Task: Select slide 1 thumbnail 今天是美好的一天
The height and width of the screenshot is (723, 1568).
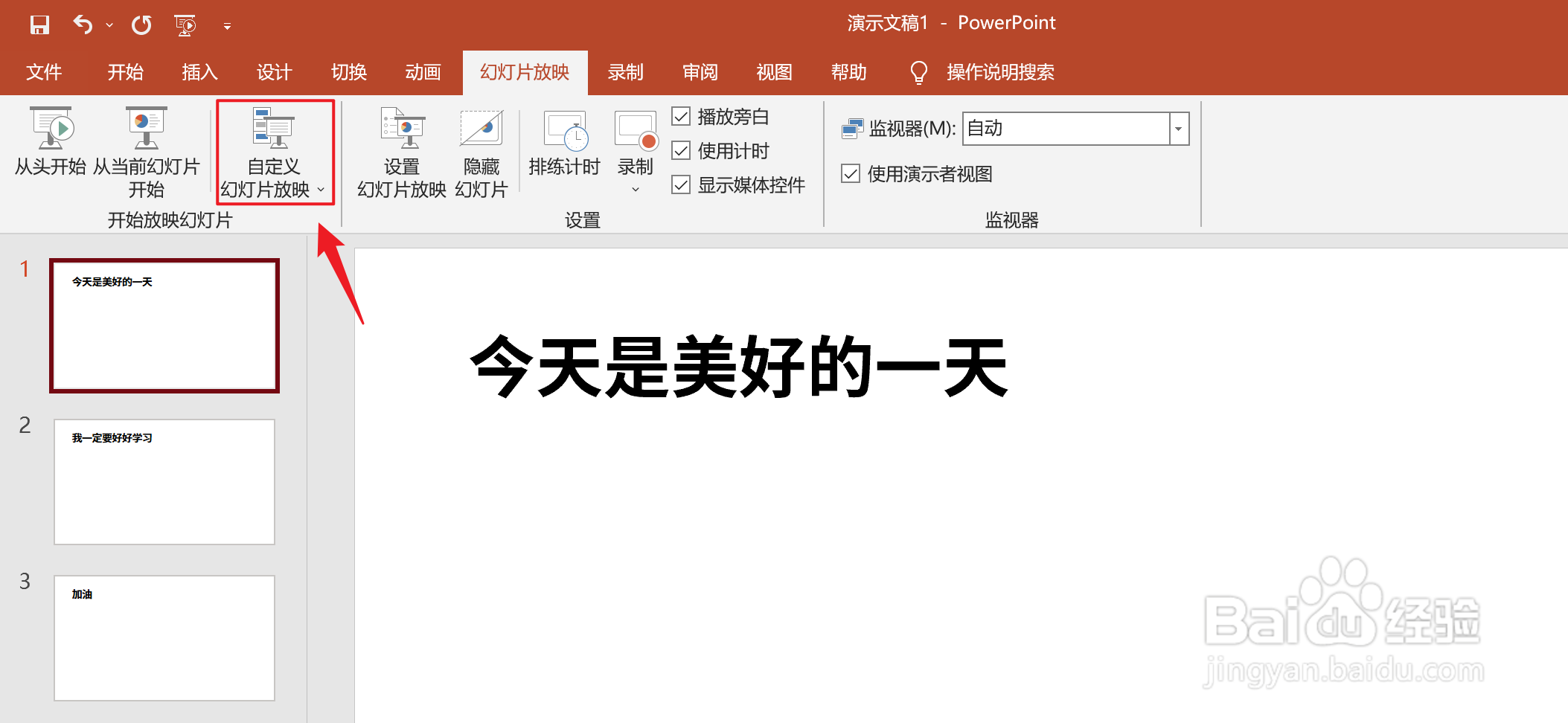Action: point(164,326)
